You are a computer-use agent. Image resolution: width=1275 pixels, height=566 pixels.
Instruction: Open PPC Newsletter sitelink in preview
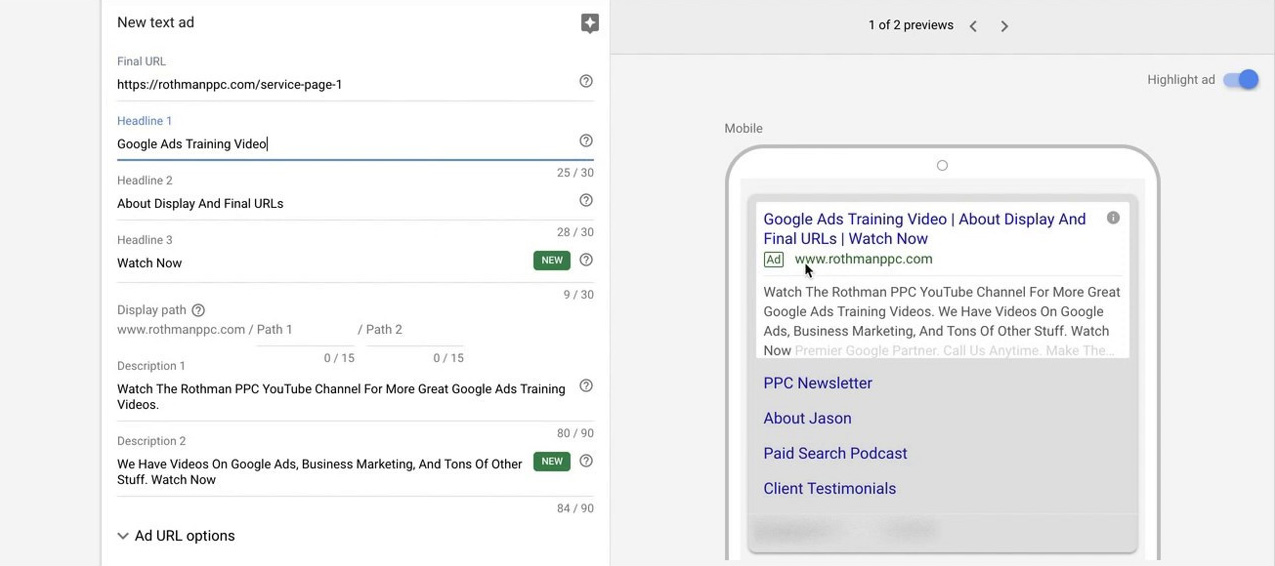pos(817,383)
